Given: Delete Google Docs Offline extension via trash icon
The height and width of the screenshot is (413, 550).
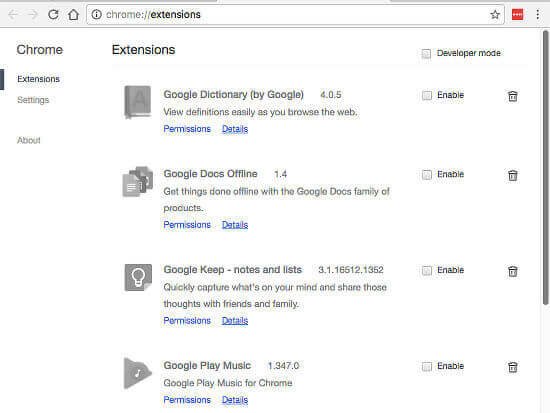Looking at the screenshot, I should [512, 175].
